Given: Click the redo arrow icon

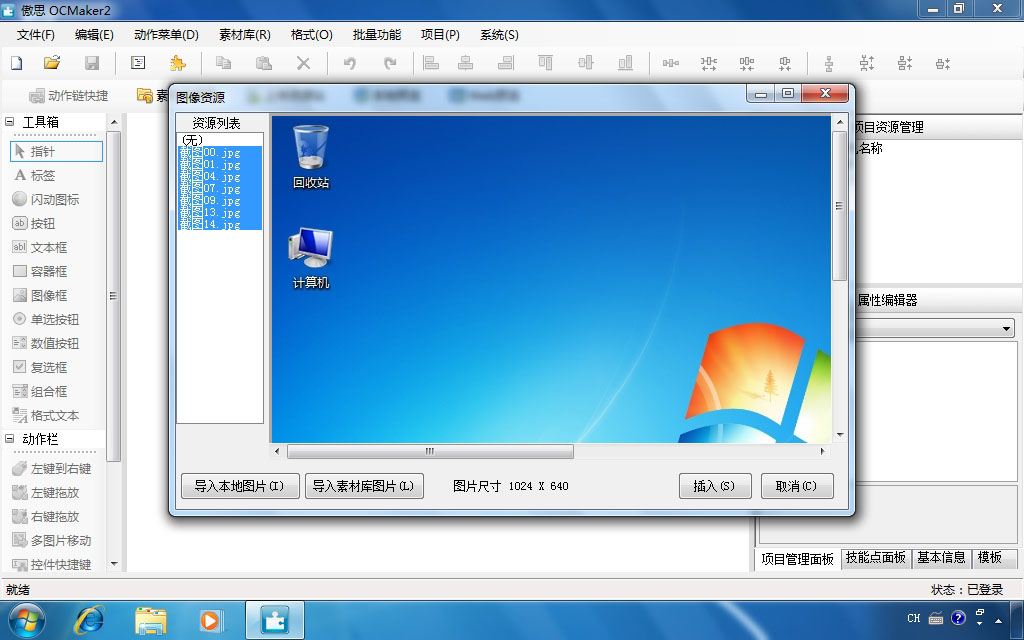Looking at the screenshot, I should tap(390, 63).
